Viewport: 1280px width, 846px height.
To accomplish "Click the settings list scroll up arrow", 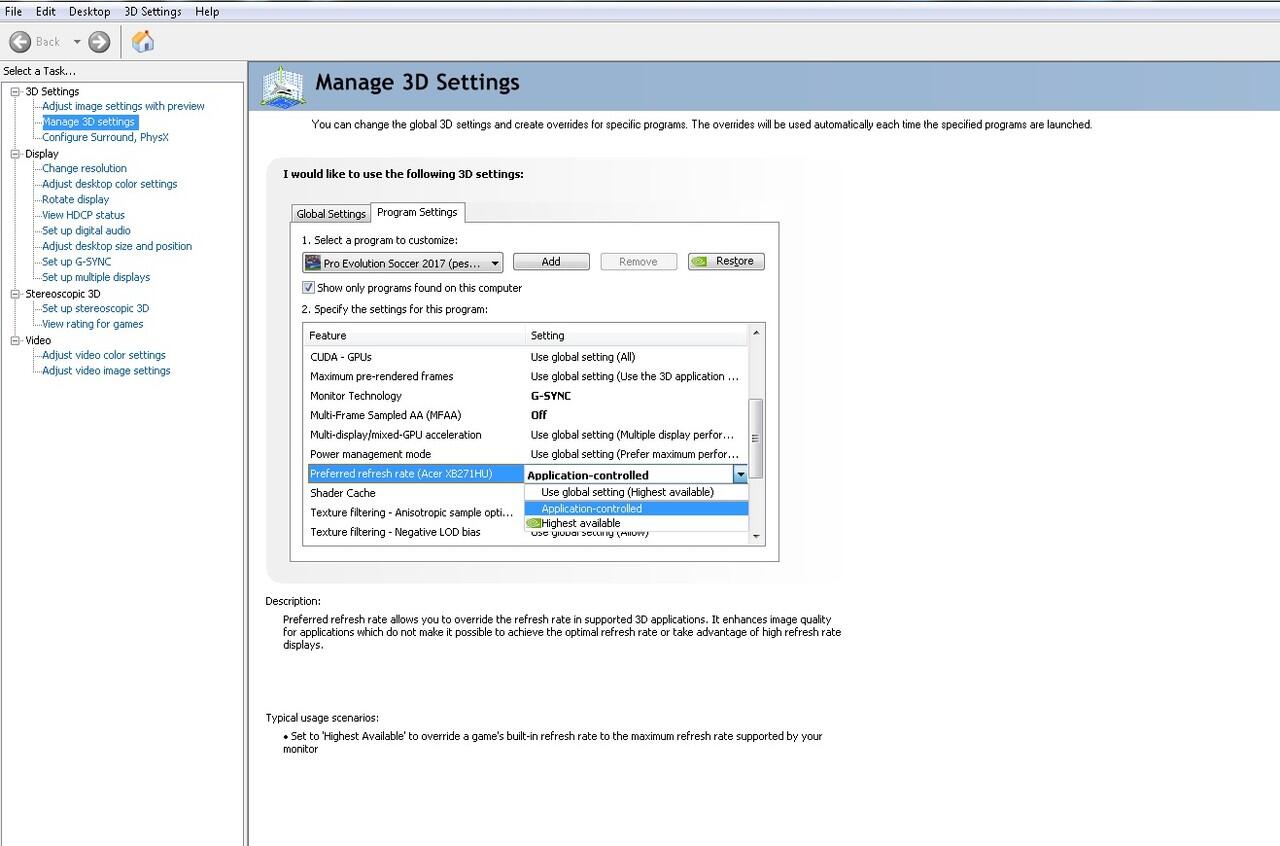I will point(756,332).
